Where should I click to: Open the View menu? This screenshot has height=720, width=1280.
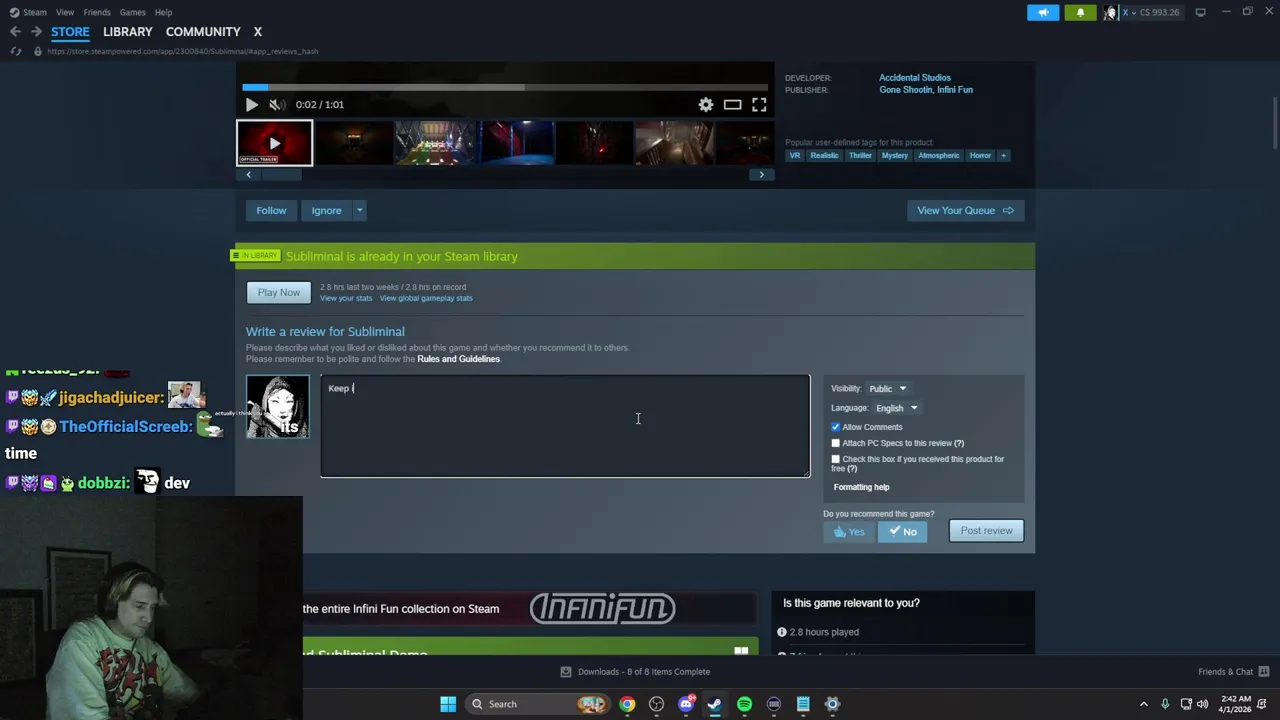point(65,12)
